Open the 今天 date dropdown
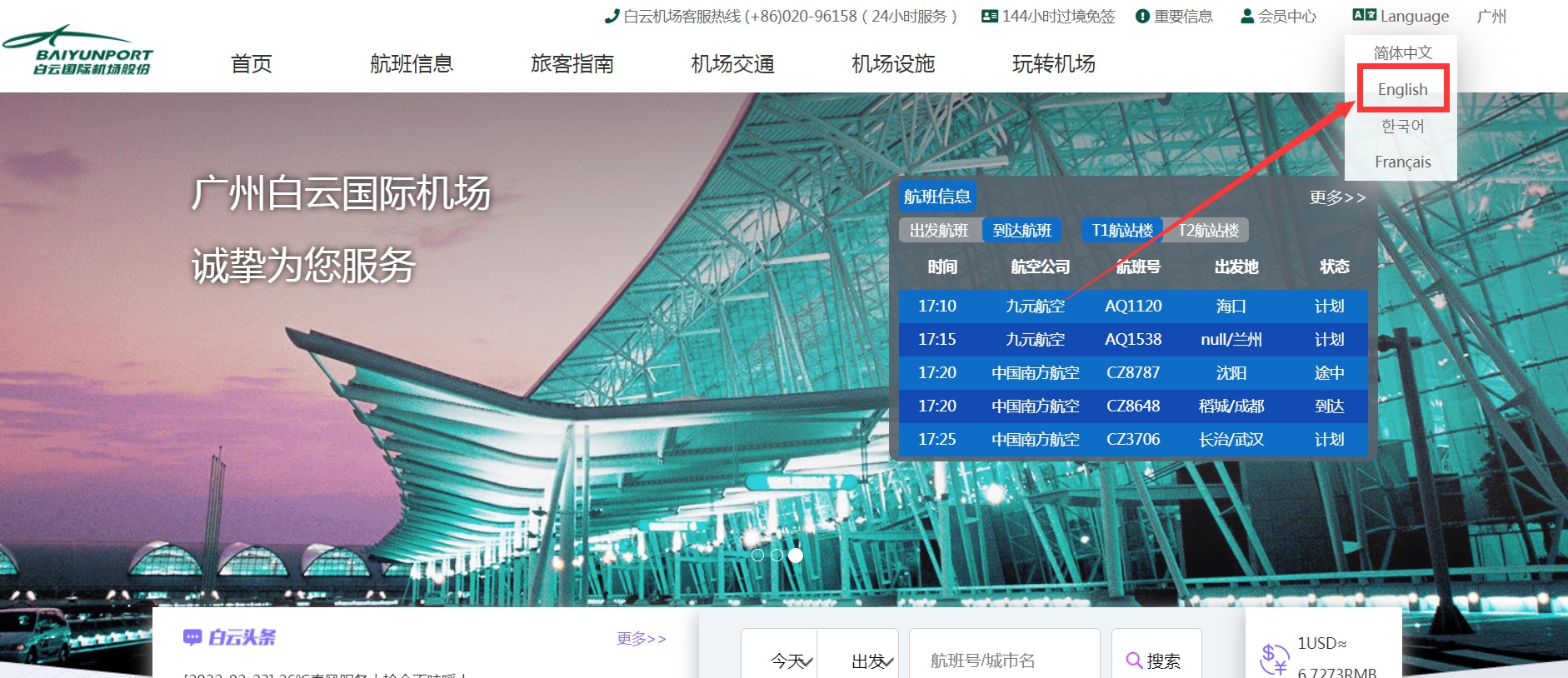This screenshot has height=678, width=1568. tap(789, 661)
